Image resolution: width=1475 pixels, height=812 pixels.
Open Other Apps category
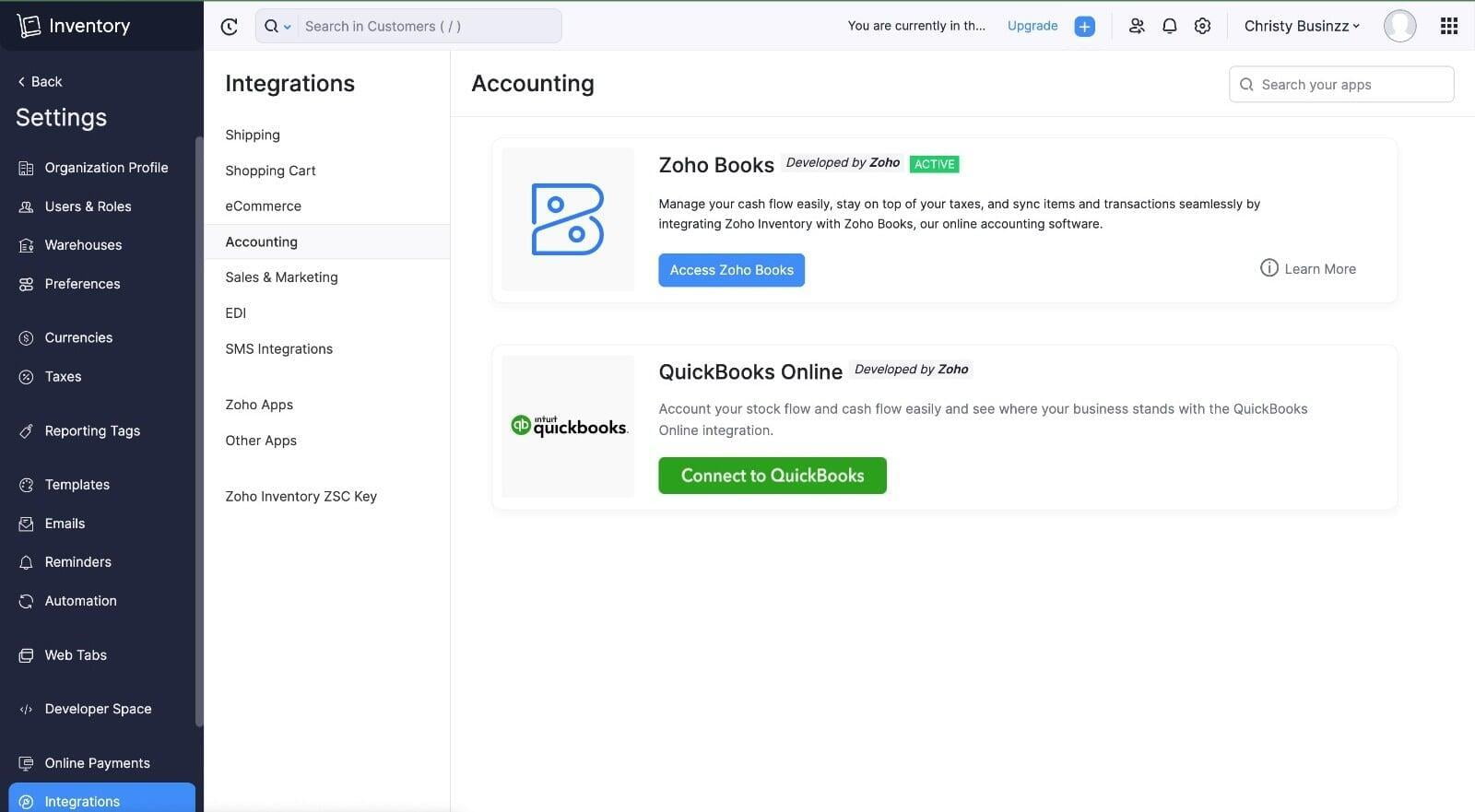[261, 441]
